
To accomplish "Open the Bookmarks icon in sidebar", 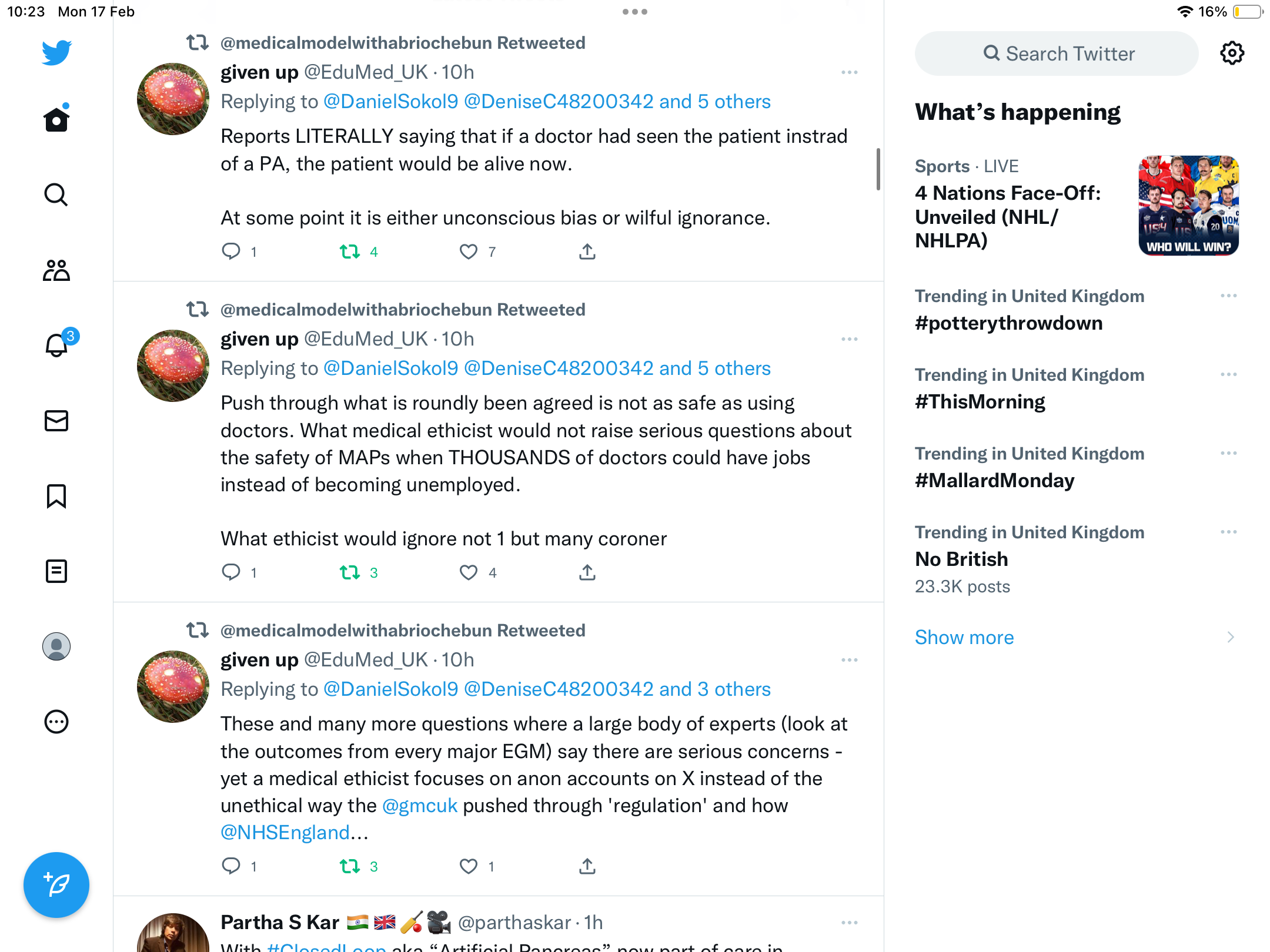I will pyautogui.click(x=56, y=496).
